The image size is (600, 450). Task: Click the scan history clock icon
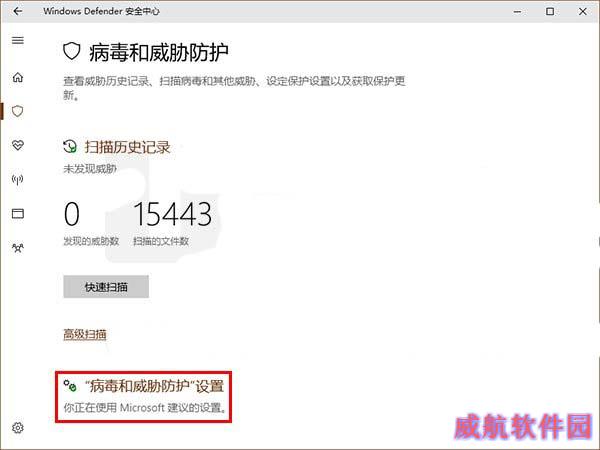70,147
